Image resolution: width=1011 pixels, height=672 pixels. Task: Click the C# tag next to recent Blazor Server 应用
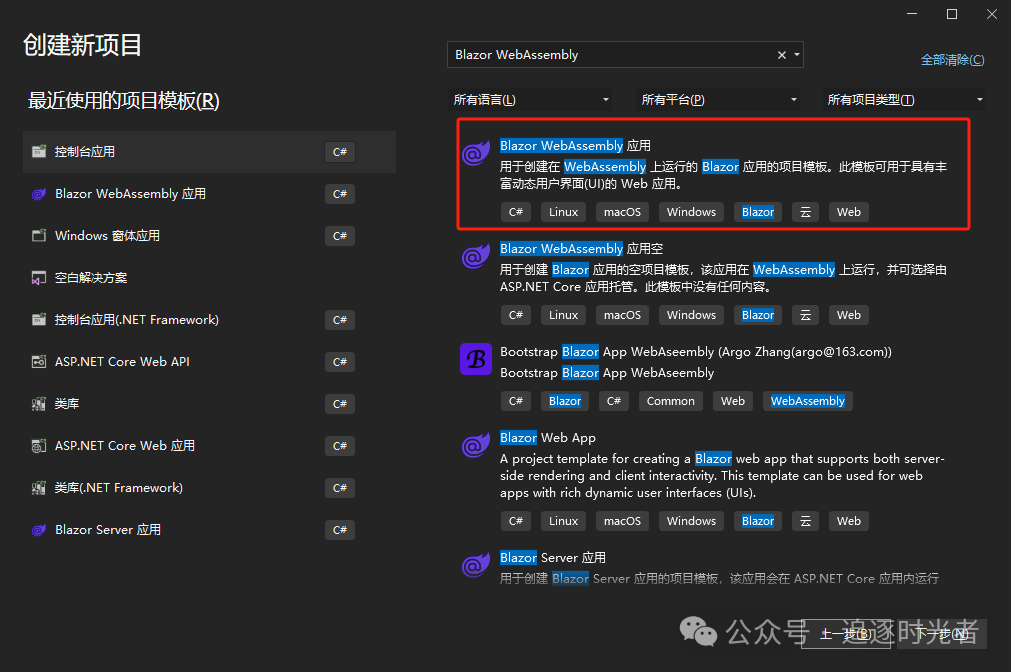click(x=340, y=530)
